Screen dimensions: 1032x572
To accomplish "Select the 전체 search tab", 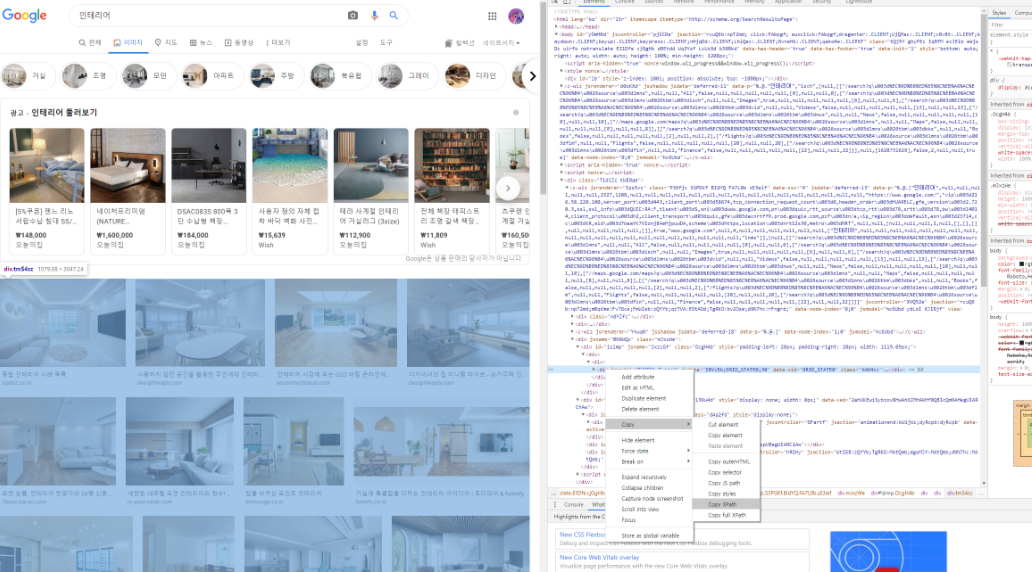I will pyautogui.click(x=90, y=43).
